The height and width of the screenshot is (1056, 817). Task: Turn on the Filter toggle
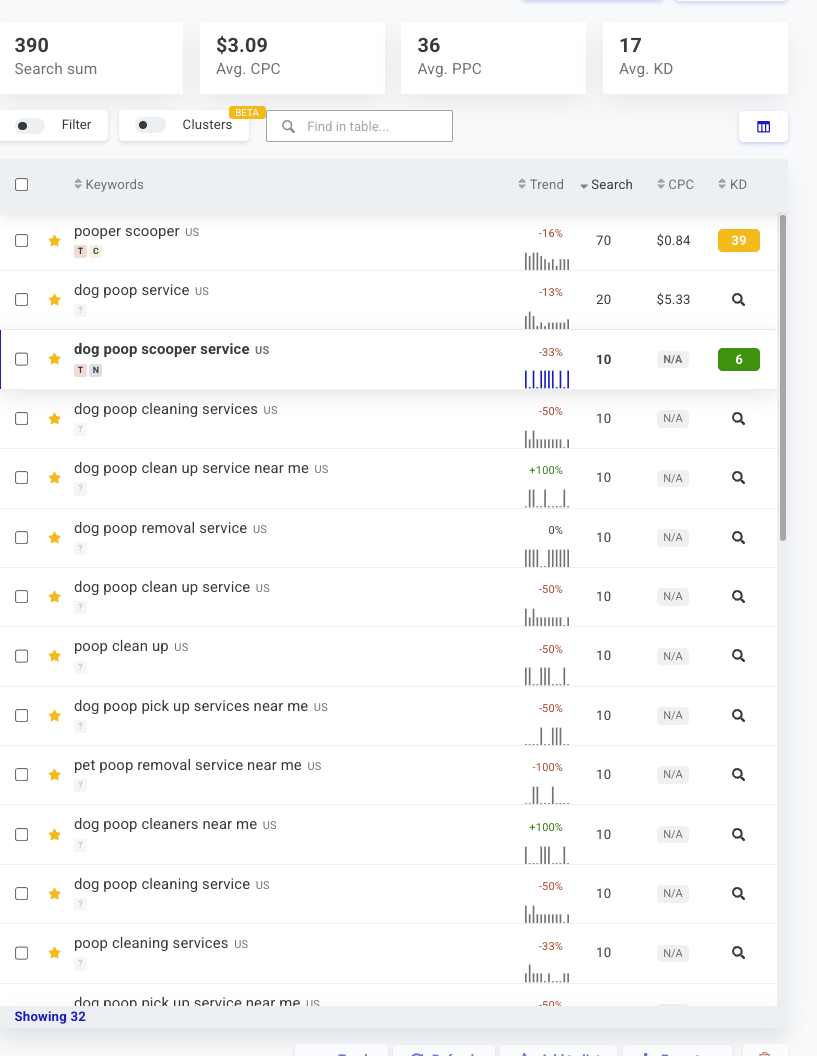30,125
